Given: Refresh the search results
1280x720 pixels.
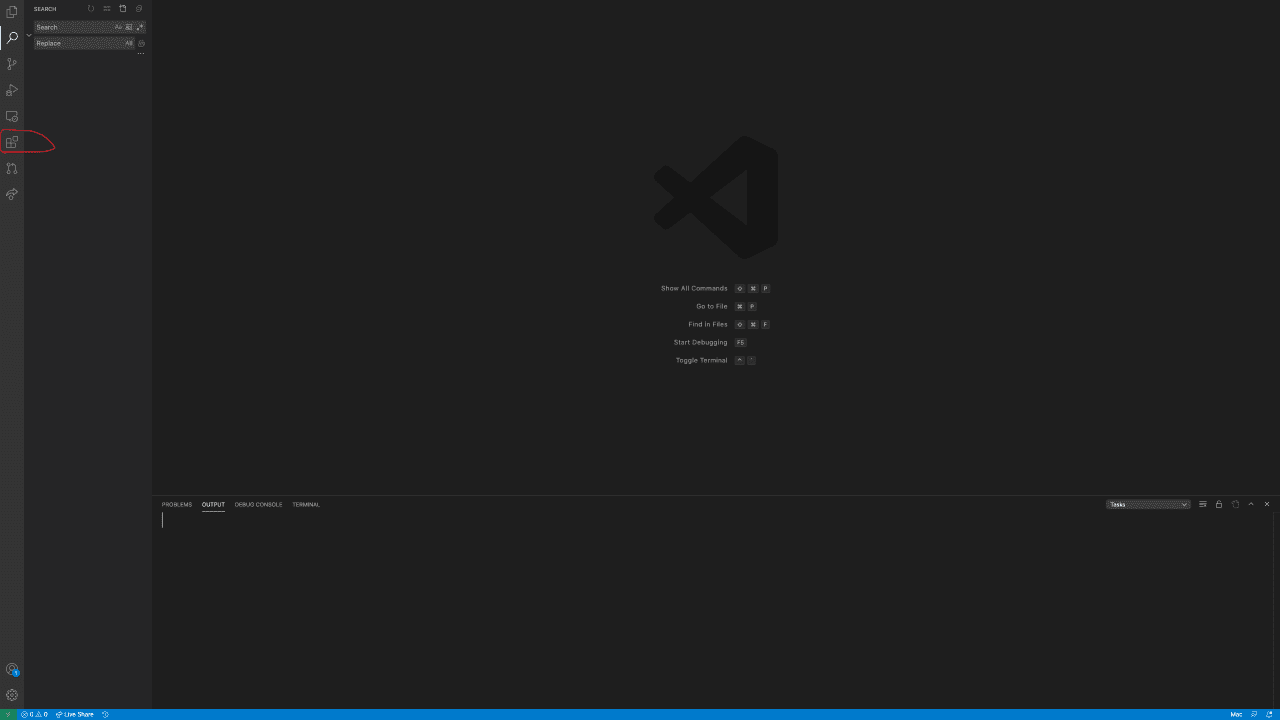Looking at the screenshot, I should pos(91,9).
